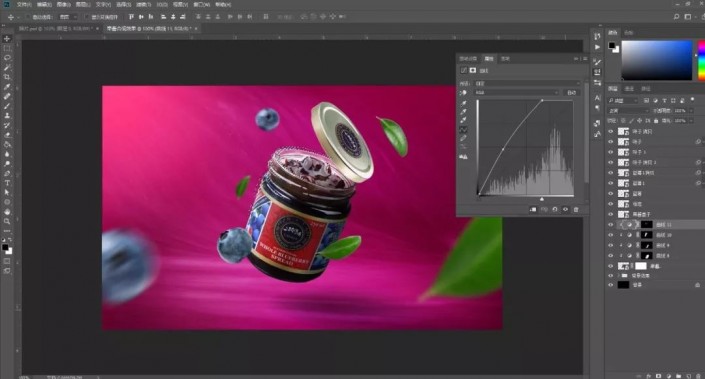Choose the Zoom tool
Image resolution: width=705 pixels, height=379 pixels.
[x=7, y=221]
